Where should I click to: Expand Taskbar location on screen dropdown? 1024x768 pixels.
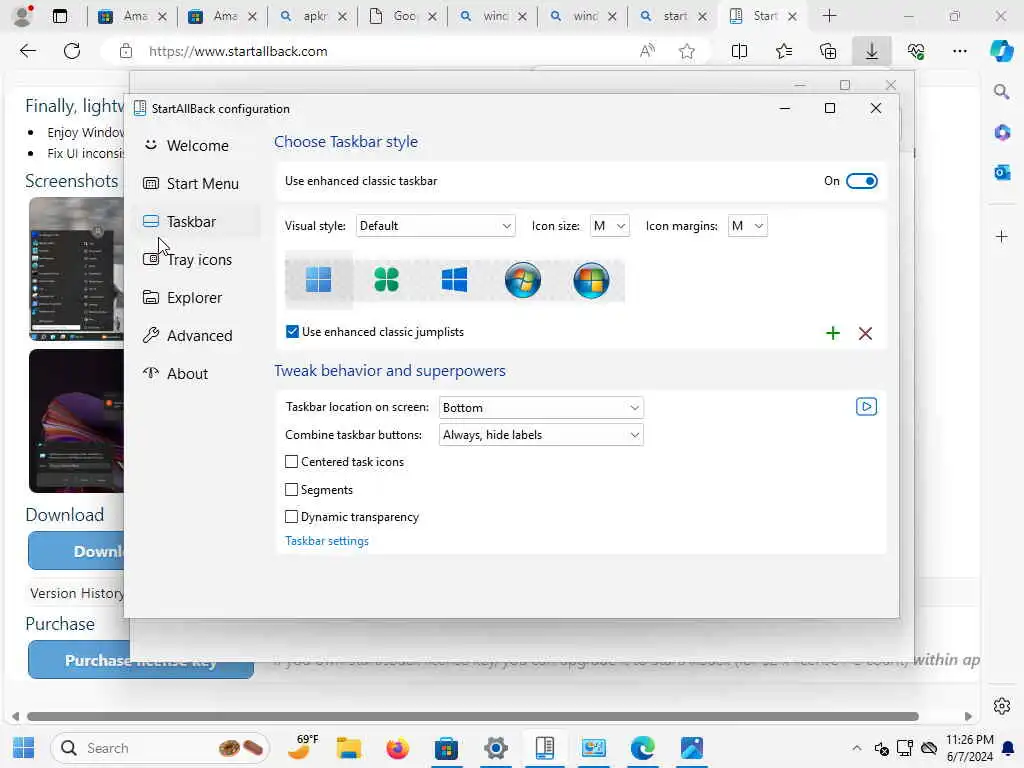click(x=541, y=408)
